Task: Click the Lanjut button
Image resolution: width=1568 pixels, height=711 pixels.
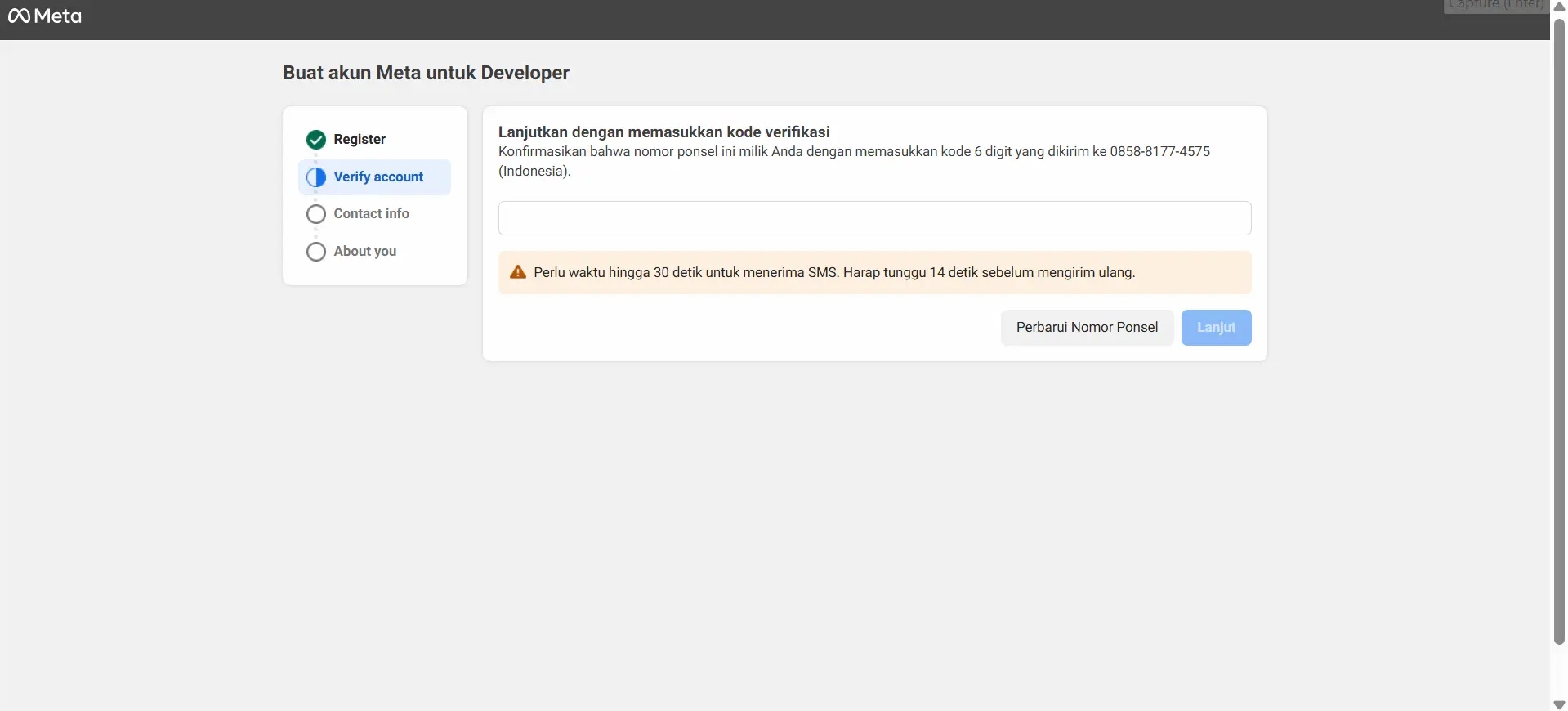Action: [x=1216, y=328]
